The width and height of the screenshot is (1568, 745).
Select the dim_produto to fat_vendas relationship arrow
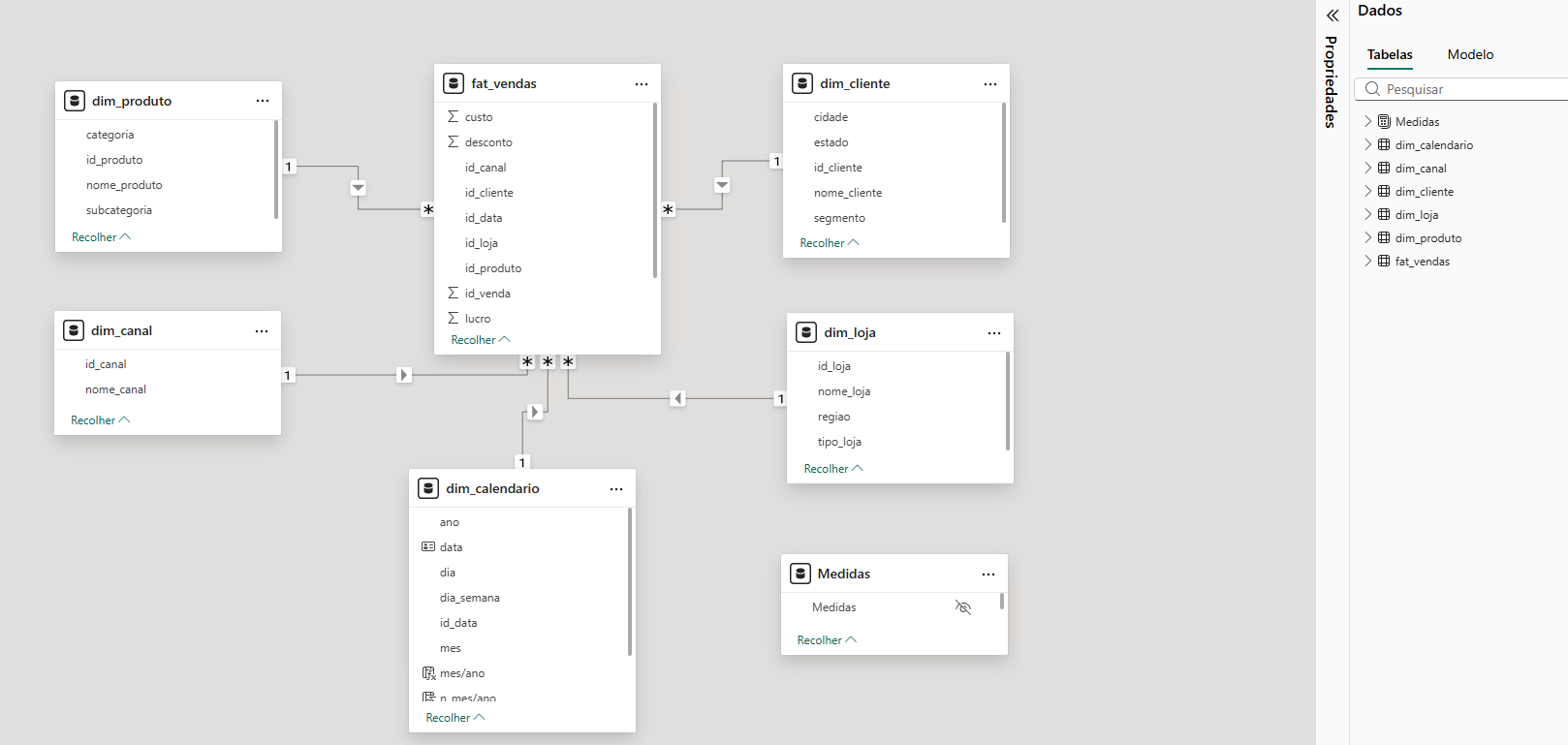[x=359, y=188]
